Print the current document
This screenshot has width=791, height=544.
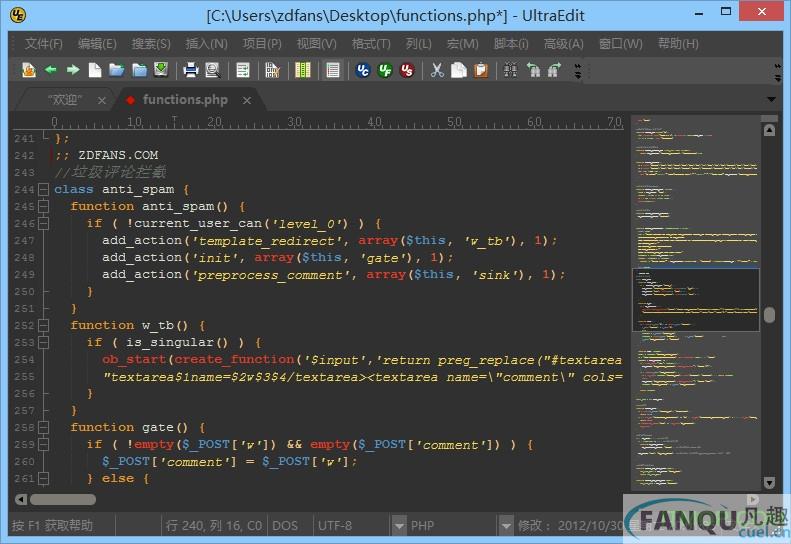(191, 70)
